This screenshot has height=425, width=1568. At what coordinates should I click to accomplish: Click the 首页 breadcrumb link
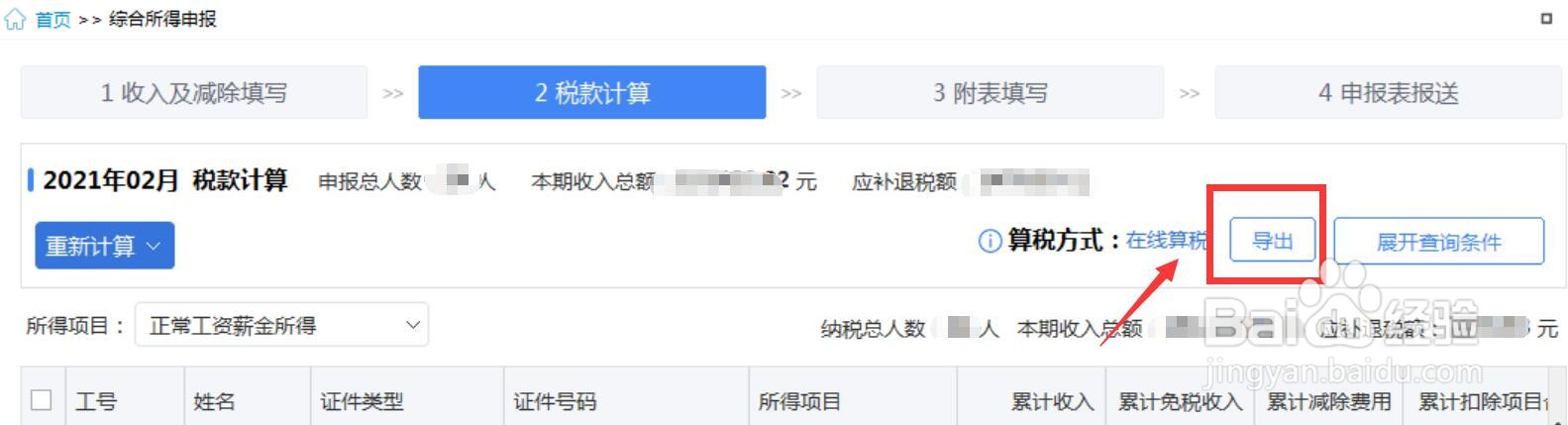click(52, 20)
